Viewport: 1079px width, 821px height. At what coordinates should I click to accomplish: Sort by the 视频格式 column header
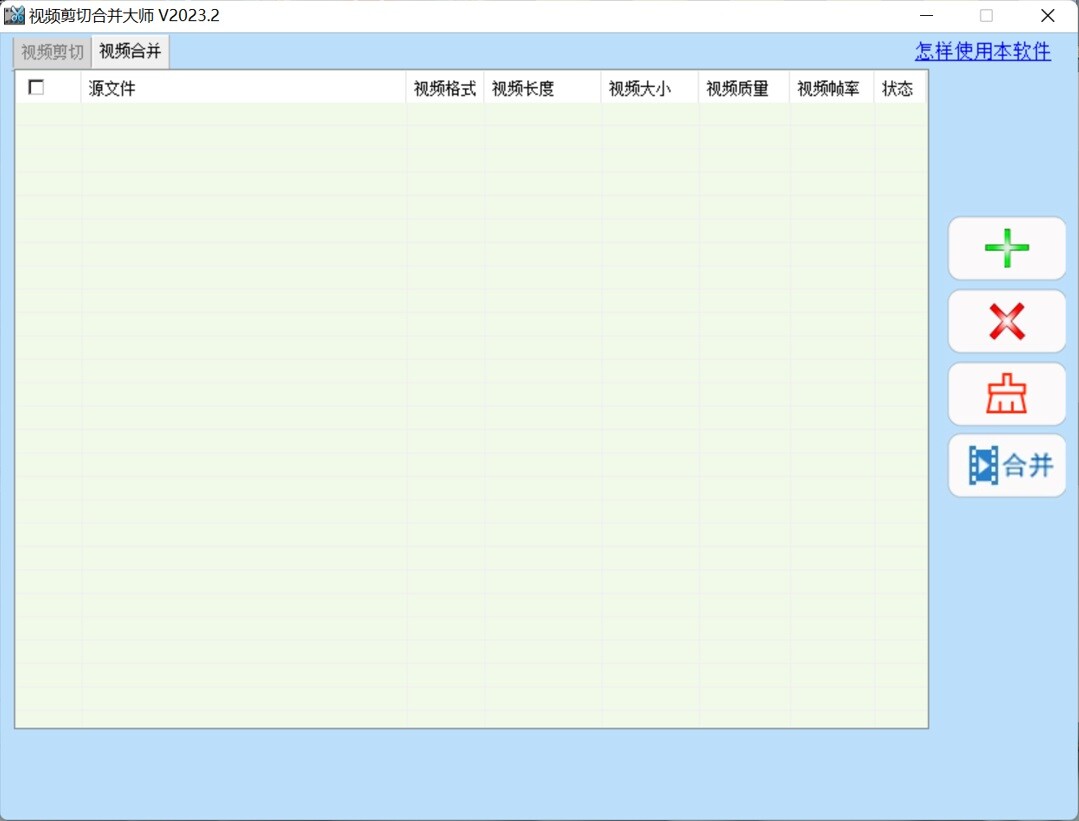click(x=444, y=88)
